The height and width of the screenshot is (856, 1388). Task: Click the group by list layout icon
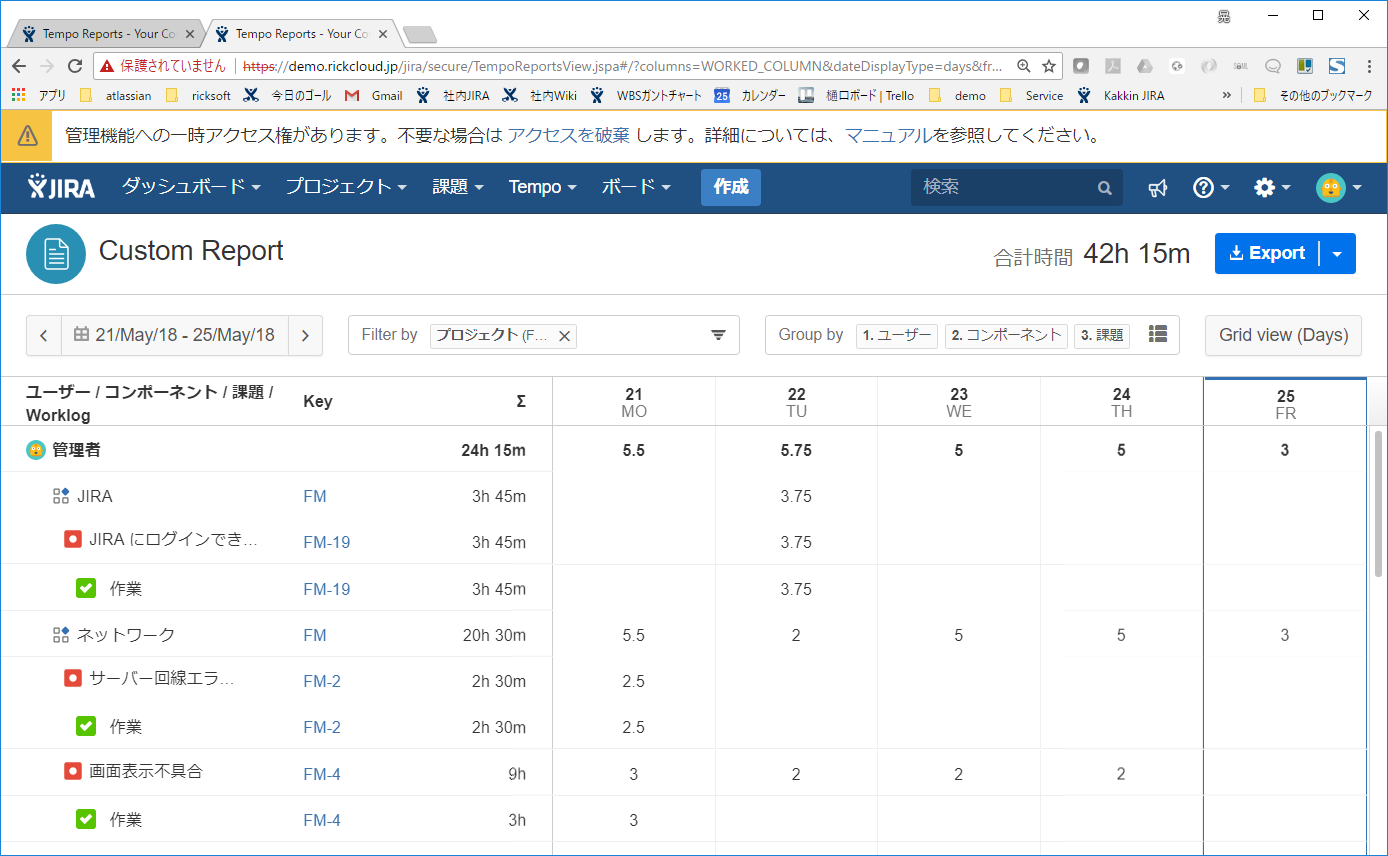click(x=1158, y=334)
